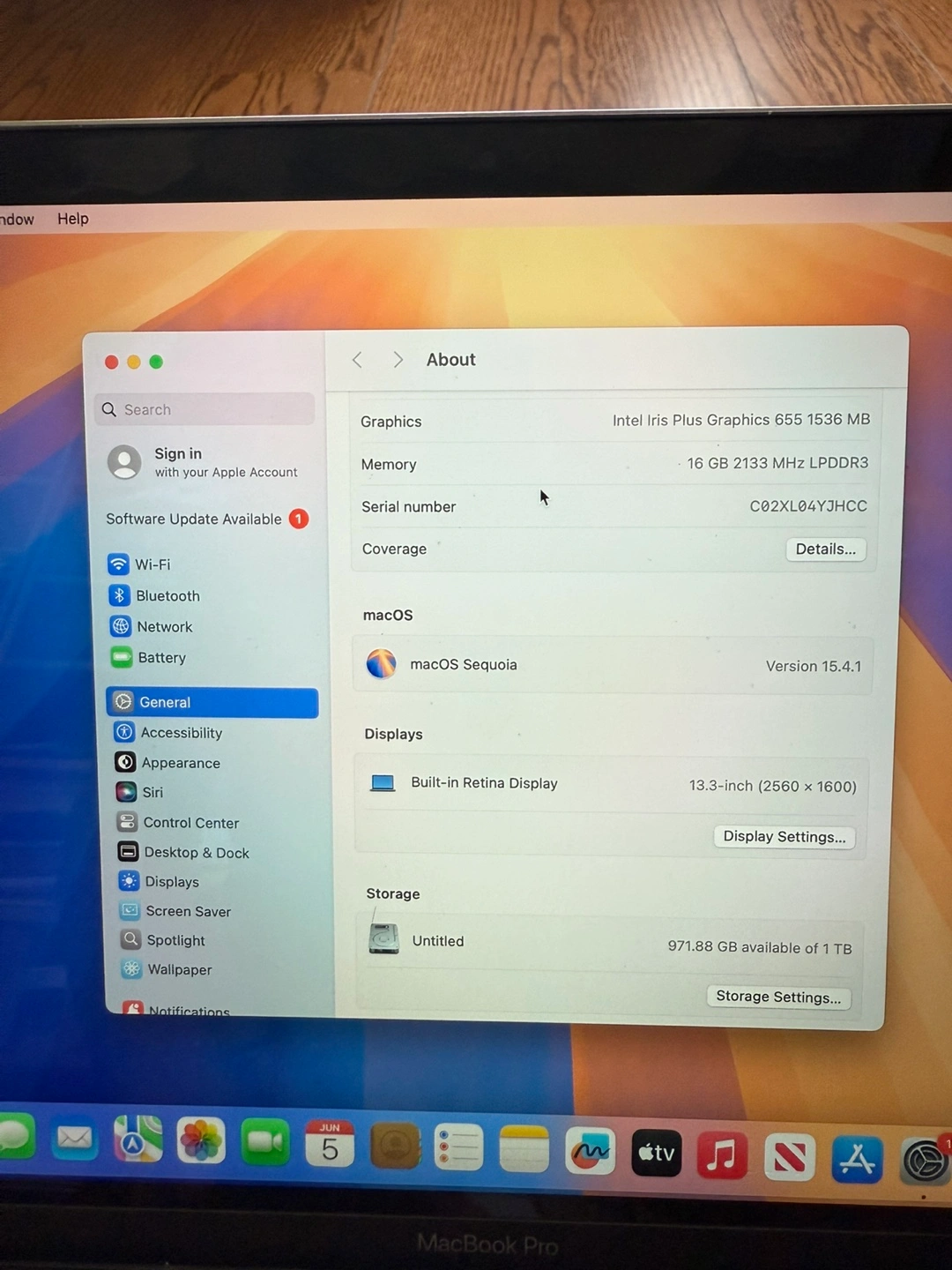This screenshot has width=952, height=1270.
Task: Click Coverage Details button
Action: click(826, 549)
